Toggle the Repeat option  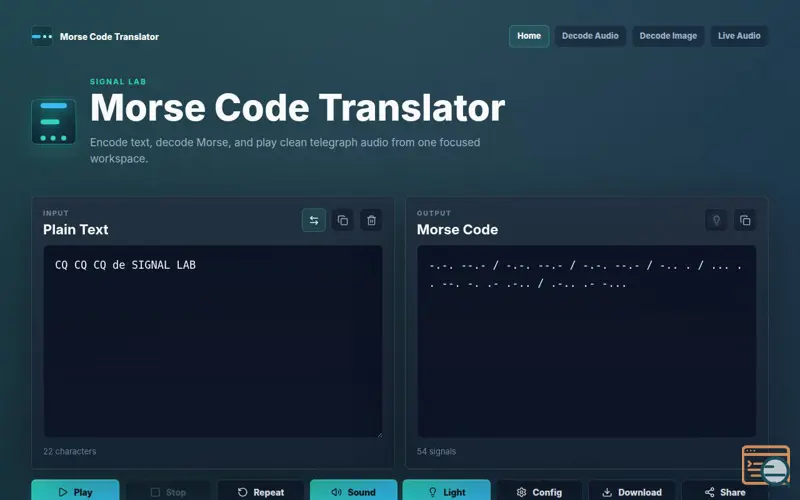(261, 491)
